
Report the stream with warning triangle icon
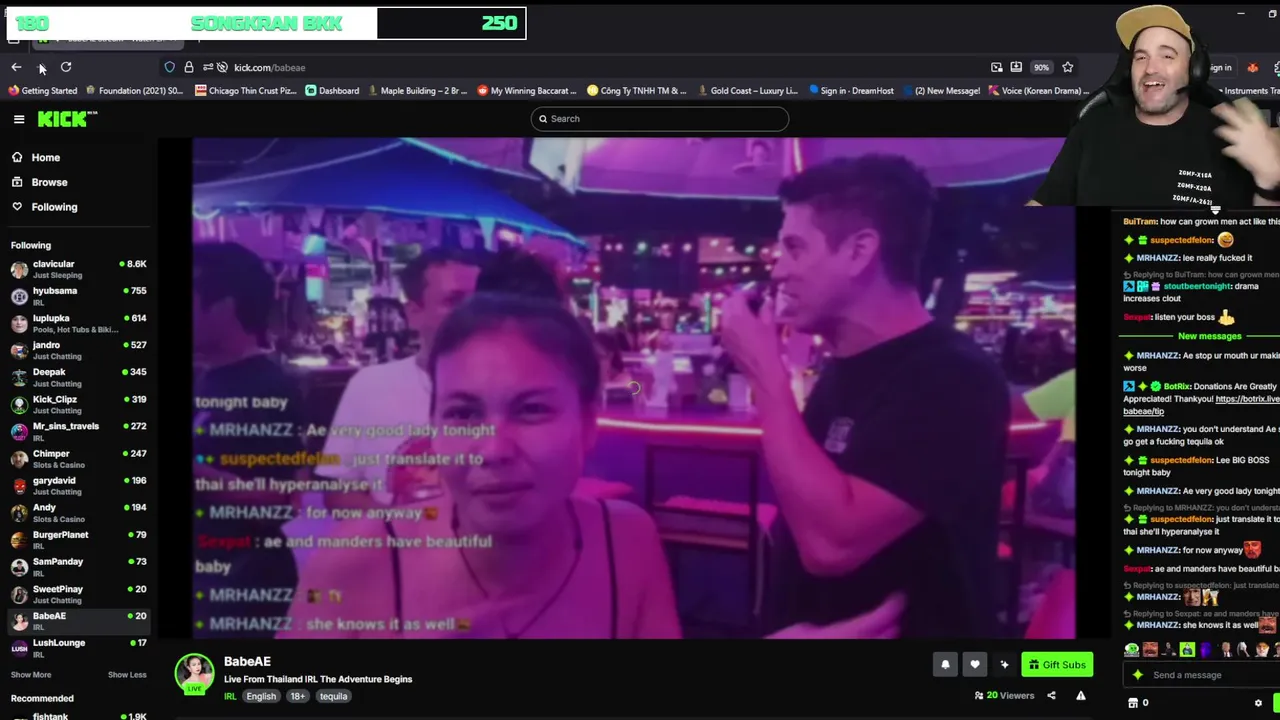tap(1081, 696)
